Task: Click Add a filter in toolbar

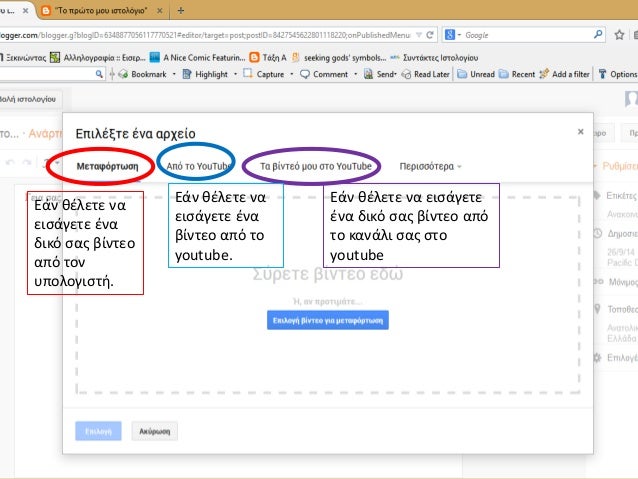Action: tap(564, 74)
